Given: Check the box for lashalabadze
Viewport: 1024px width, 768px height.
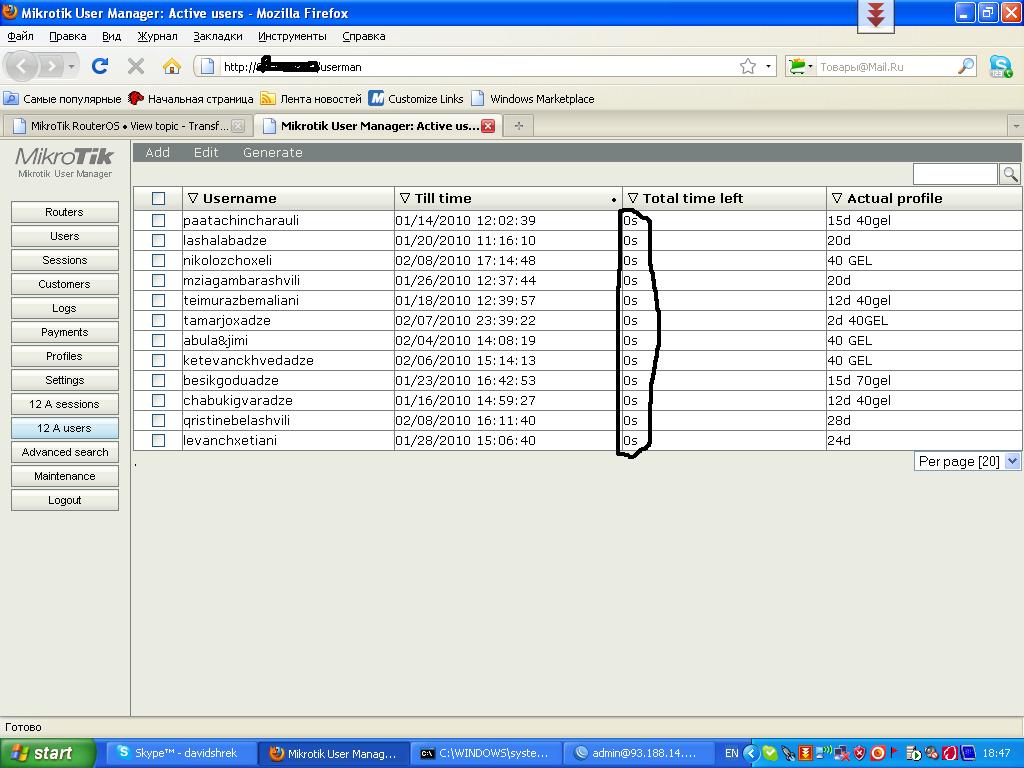Looking at the screenshot, I should tap(158, 240).
